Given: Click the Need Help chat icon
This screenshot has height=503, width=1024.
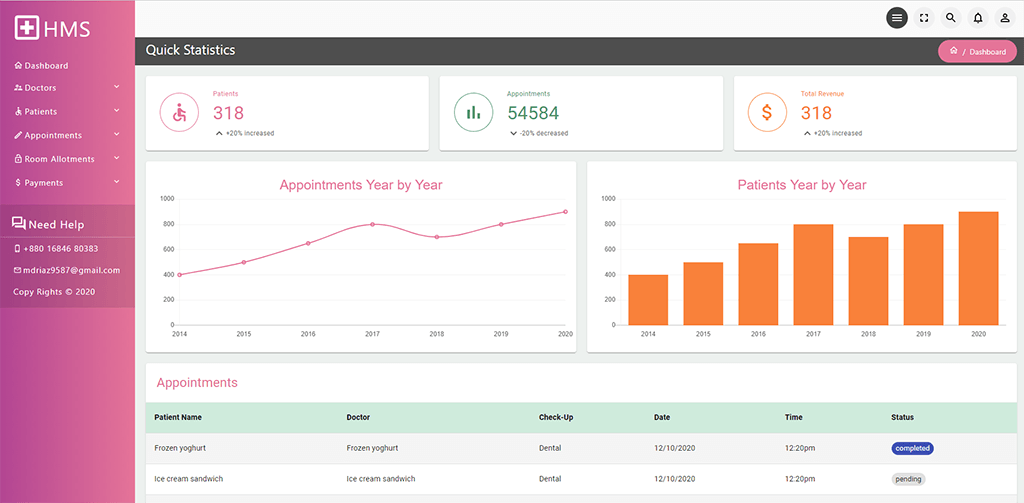Looking at the screenshot, I should (18, 224).
